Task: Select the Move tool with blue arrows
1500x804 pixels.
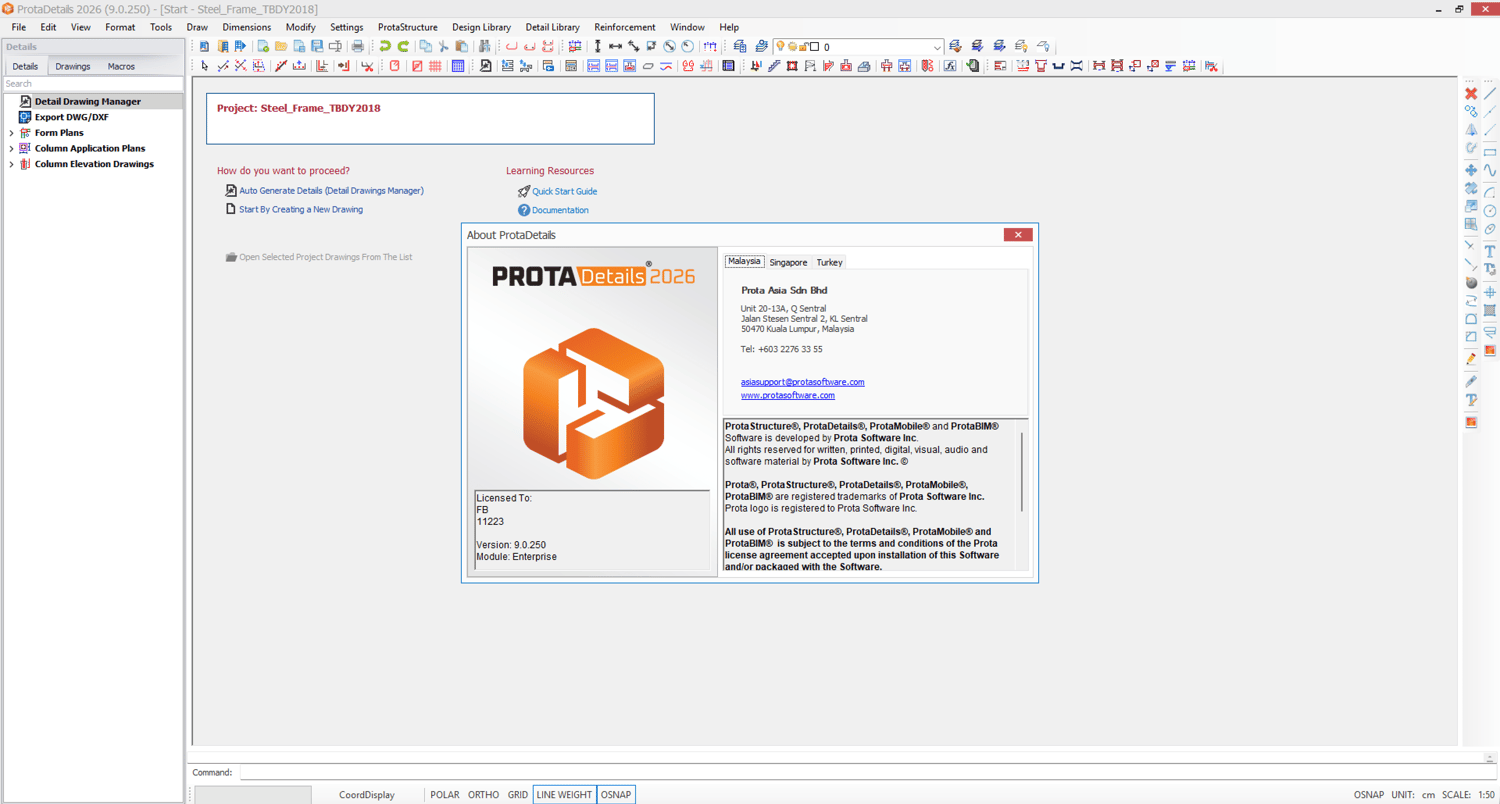Action: 1471,170
